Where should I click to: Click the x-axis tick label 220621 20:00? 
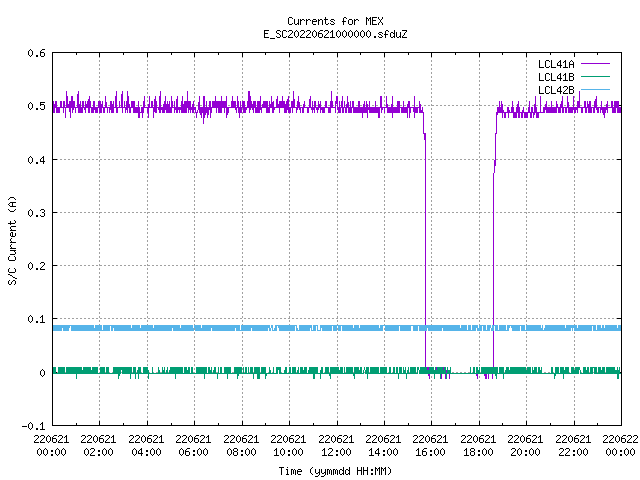[525, 445]
